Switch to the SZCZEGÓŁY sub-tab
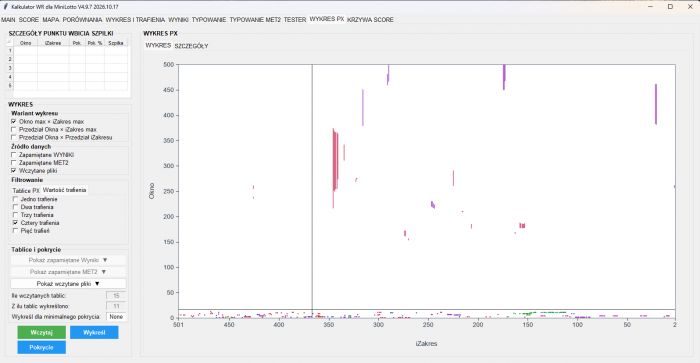This screenshot has width=700, height=363. (x=191, y=46)
